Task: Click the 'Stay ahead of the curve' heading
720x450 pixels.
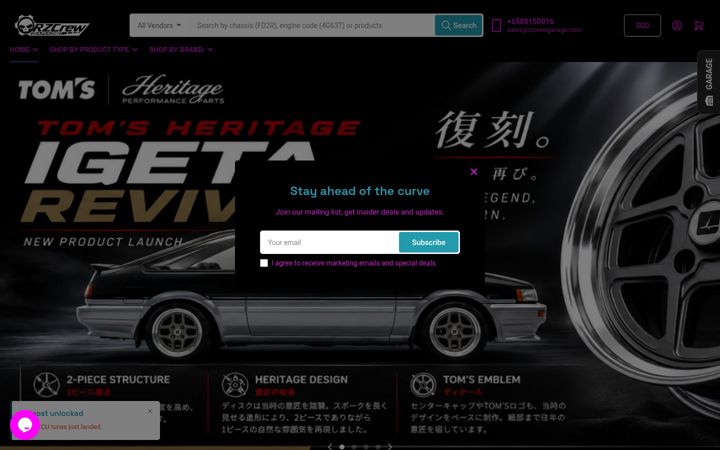Action: pyautogui.click(x=360, y=191)
